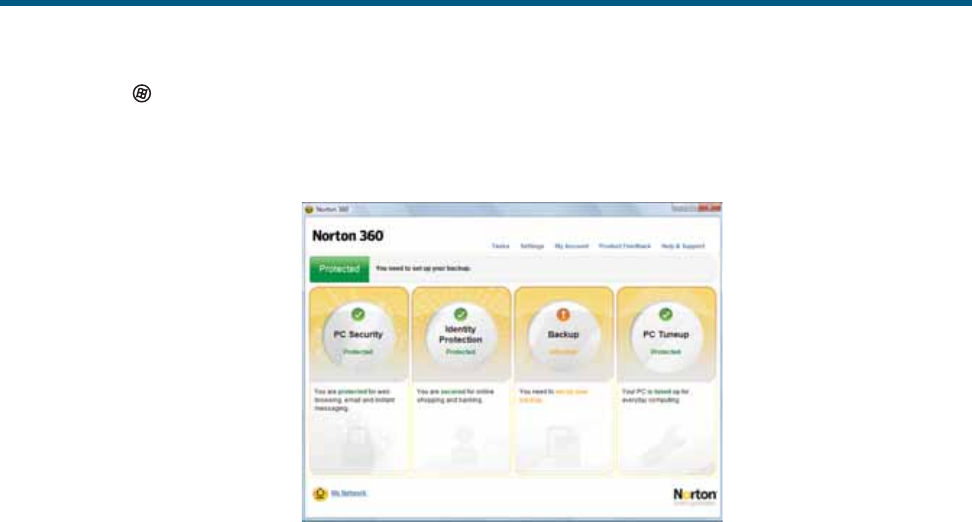Click the 'You need to set up your backup' message
The height and width of the screenshot is (522, 972).
[x=423, y=268]
